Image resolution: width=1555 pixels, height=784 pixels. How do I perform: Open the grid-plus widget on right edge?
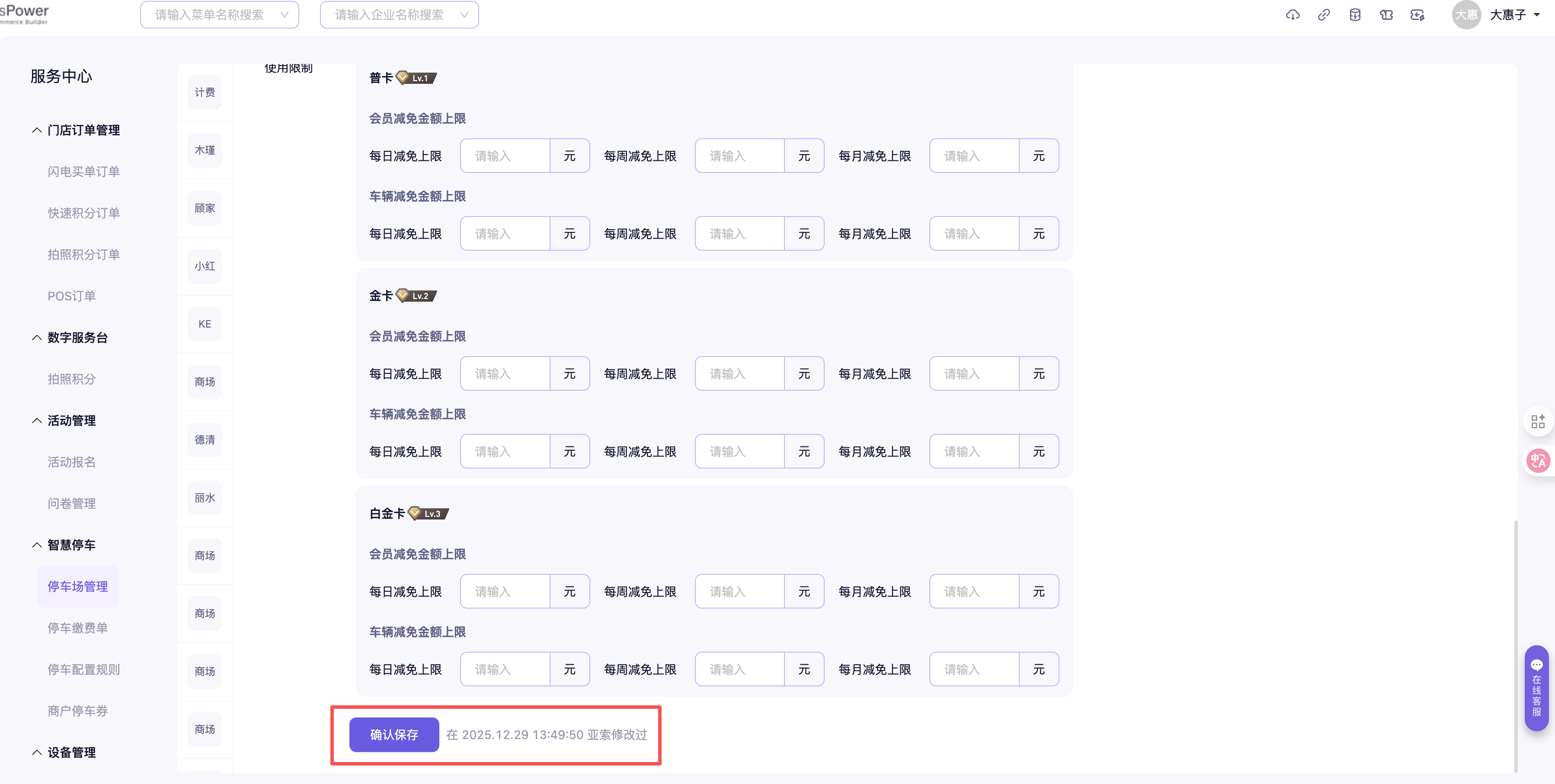click(x=1538, y=421)
